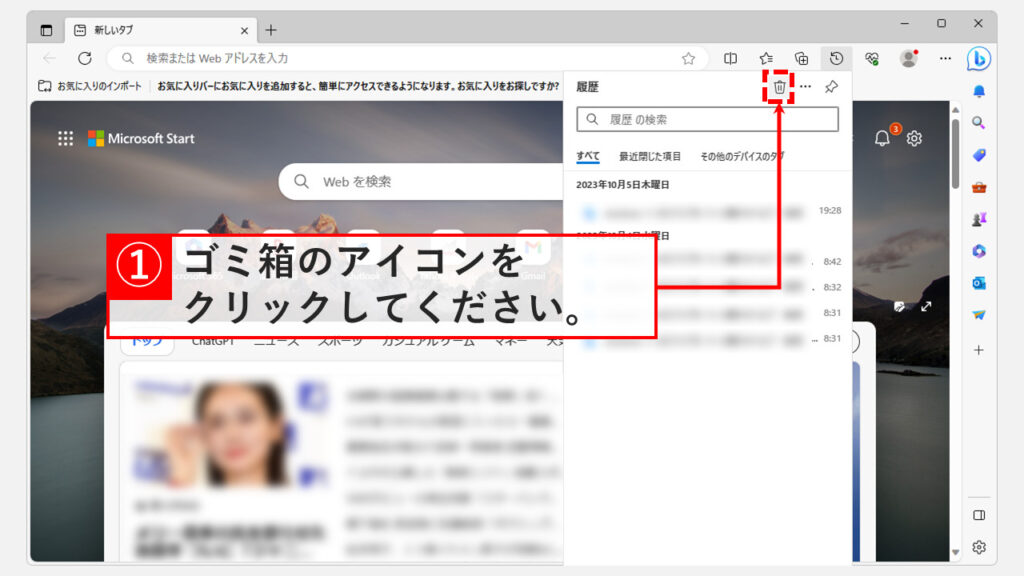Toggle split screen from the toolbar

pos(731,58)
